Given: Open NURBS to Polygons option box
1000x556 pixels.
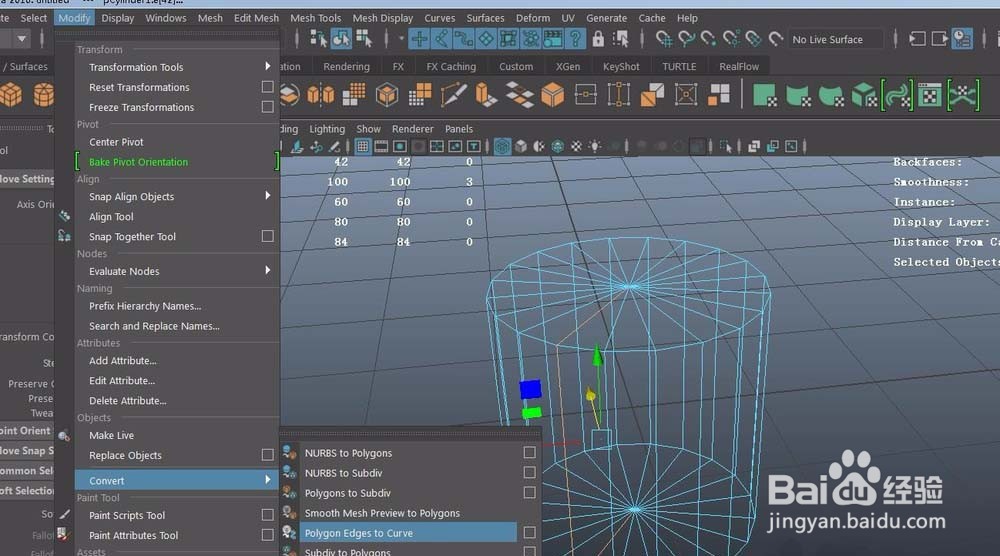Looking at the screenshot, I should point(529,452).
